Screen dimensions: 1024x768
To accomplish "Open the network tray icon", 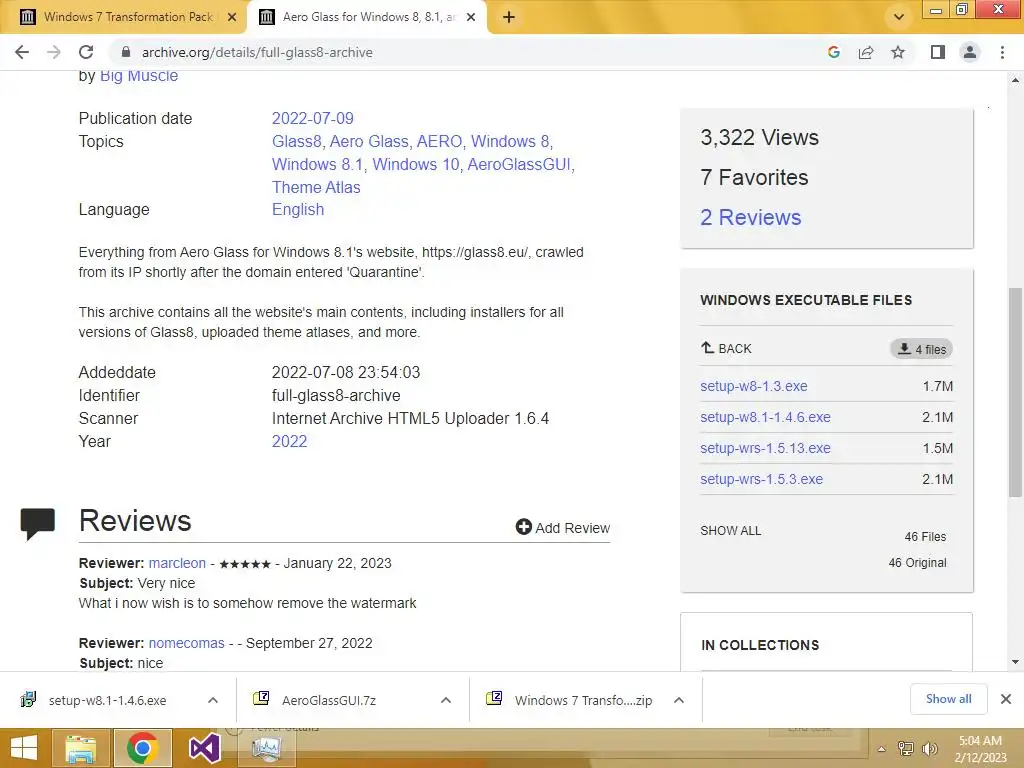I will 906,749.
